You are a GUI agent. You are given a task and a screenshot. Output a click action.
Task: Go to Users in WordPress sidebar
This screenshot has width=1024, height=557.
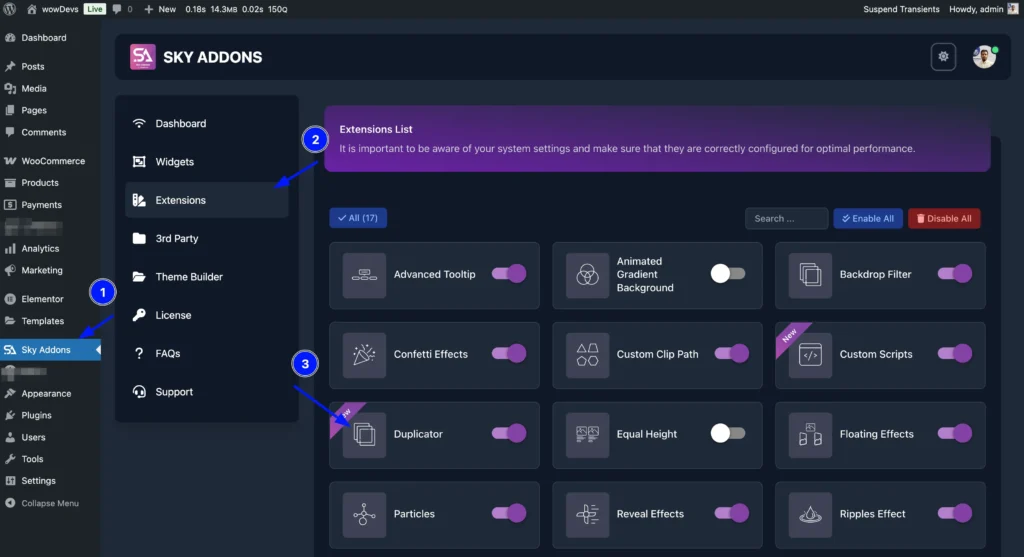[x=50, y=437]
